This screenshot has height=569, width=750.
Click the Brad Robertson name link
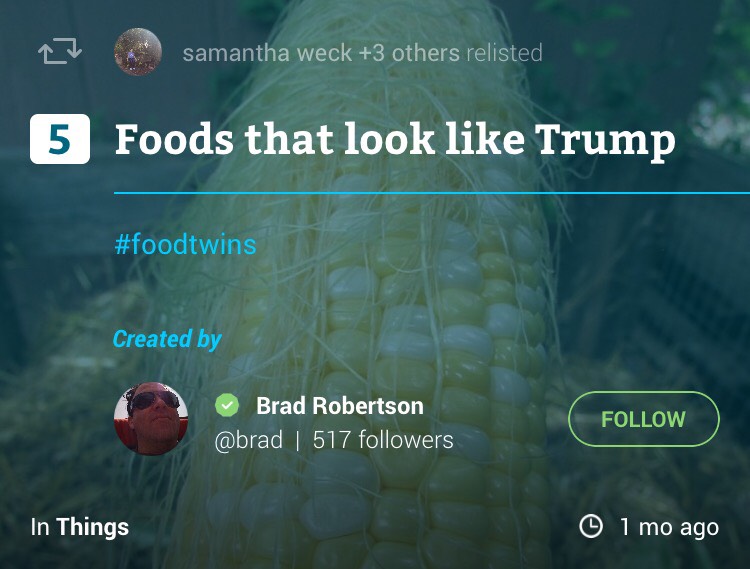click(340, 406)
